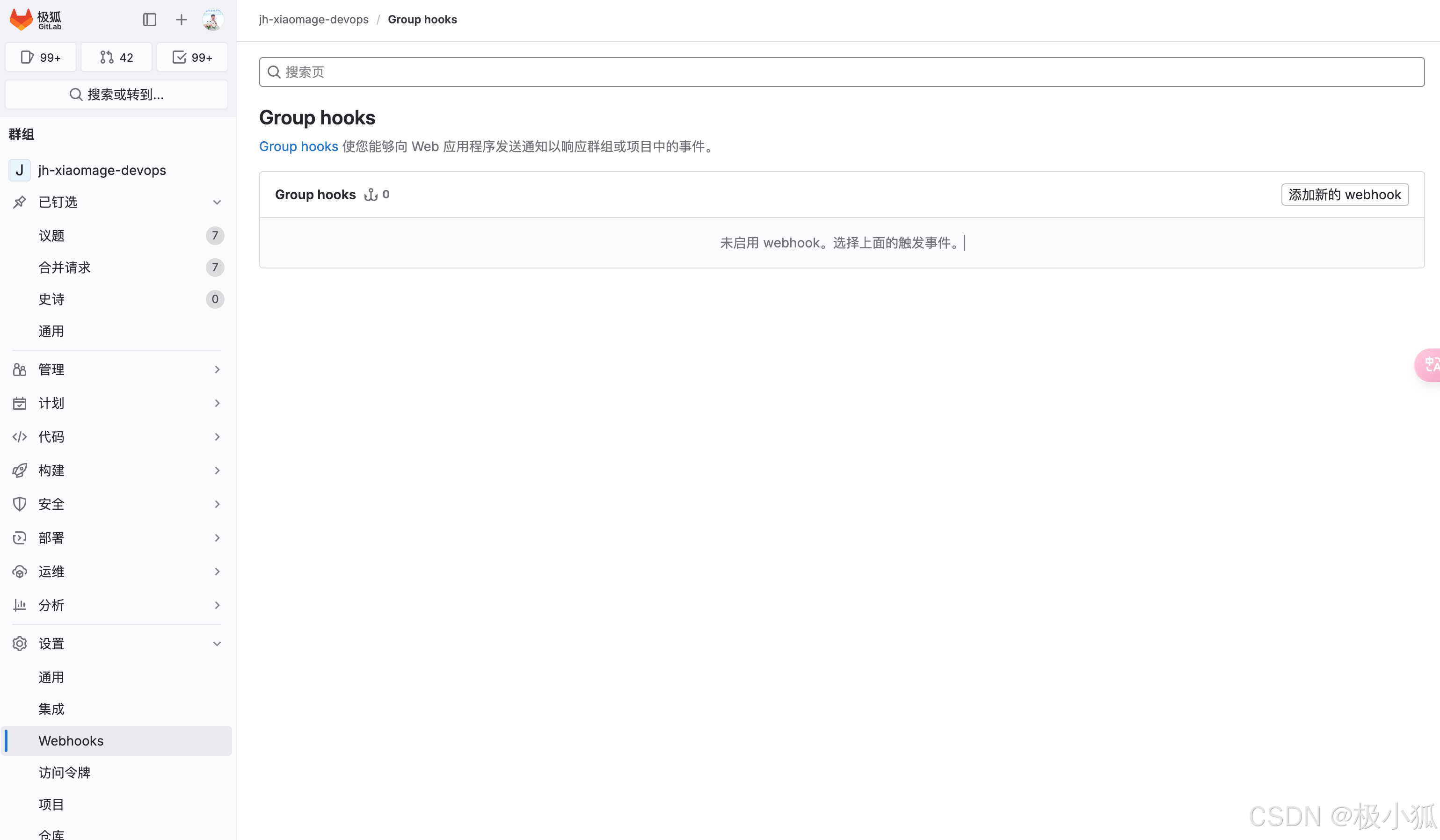This screenshot has height=840, width=1440.
Task: Click the pink floating translate icon
Action: point(1430,364)
